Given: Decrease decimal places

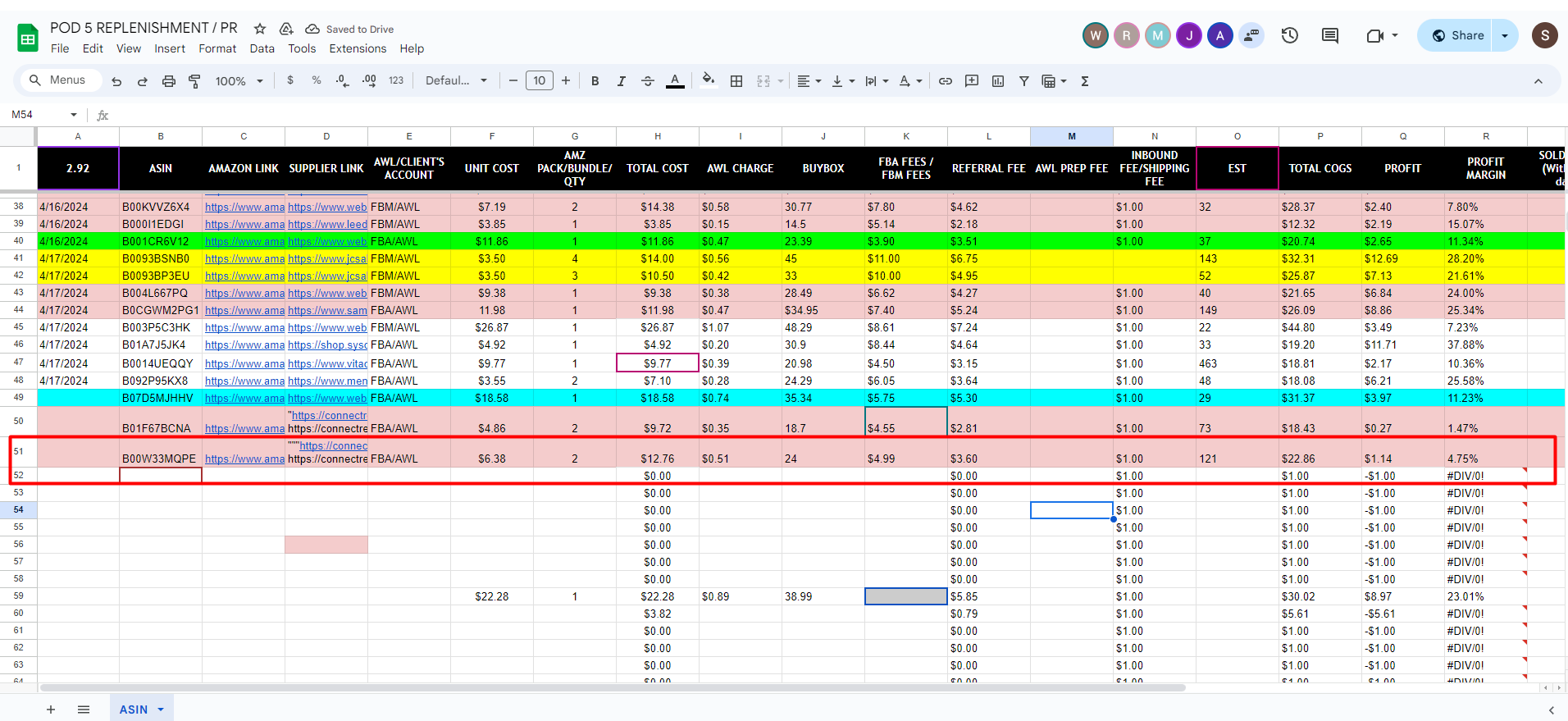Looking at the screenshot, I should (343, 80).
